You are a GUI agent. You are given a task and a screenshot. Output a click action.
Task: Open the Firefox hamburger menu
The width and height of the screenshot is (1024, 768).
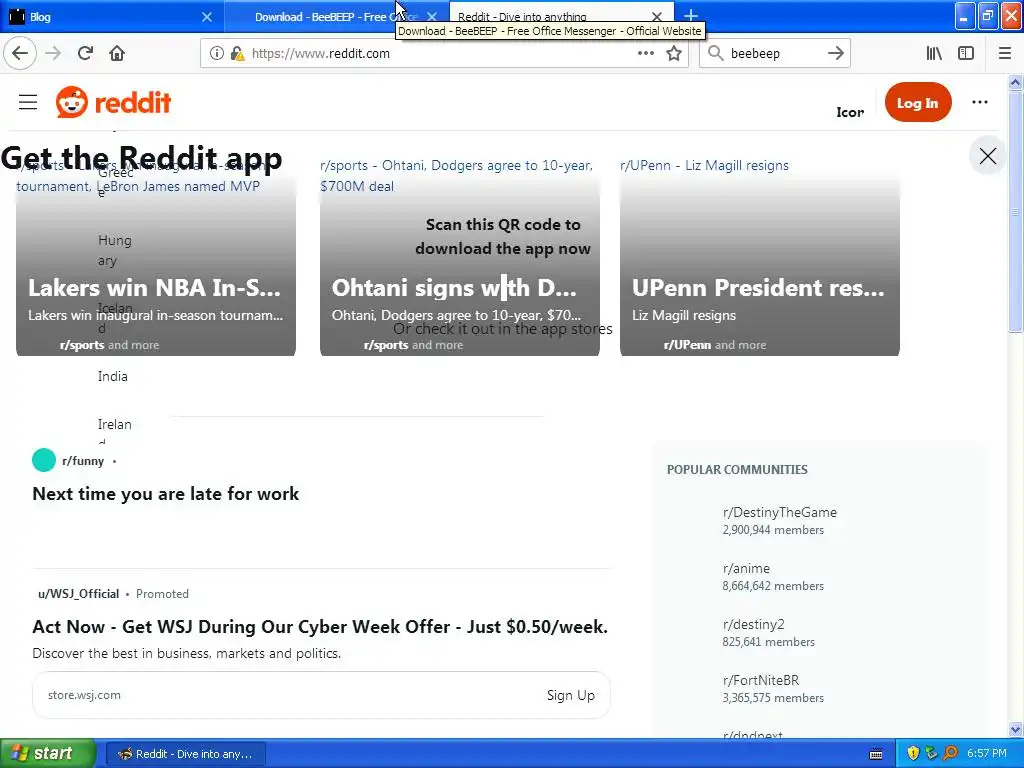click(x=1004, y=53)
